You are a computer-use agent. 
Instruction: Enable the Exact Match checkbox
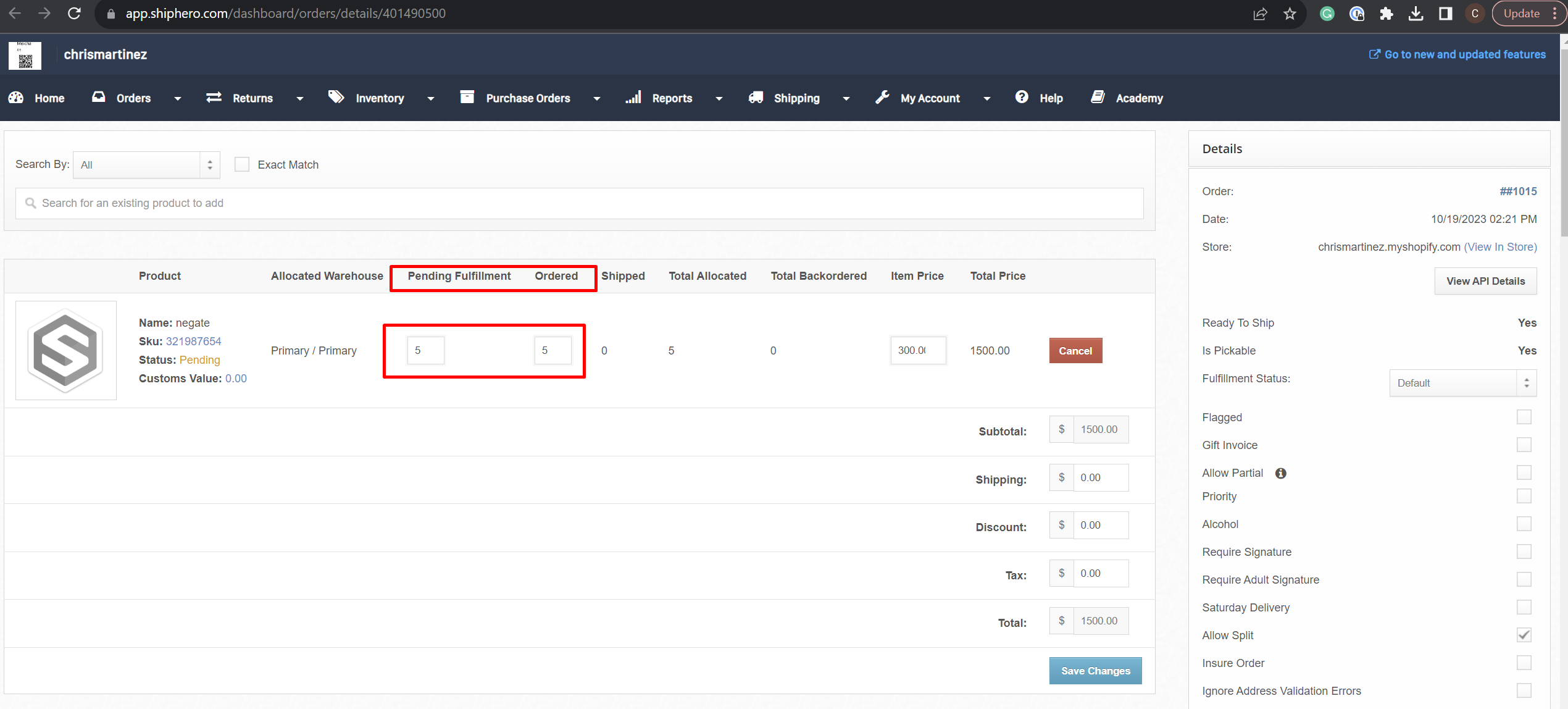(x=242, y=164)
